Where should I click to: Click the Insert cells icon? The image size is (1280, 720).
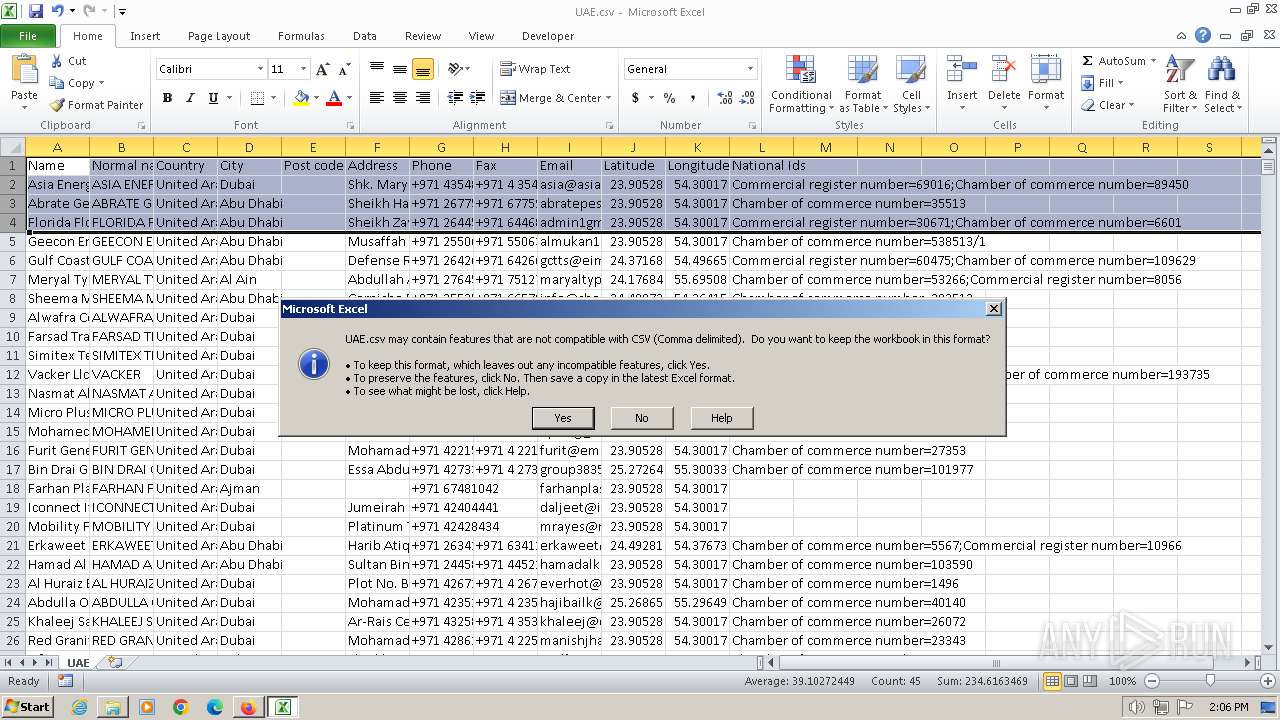[962, 70]
